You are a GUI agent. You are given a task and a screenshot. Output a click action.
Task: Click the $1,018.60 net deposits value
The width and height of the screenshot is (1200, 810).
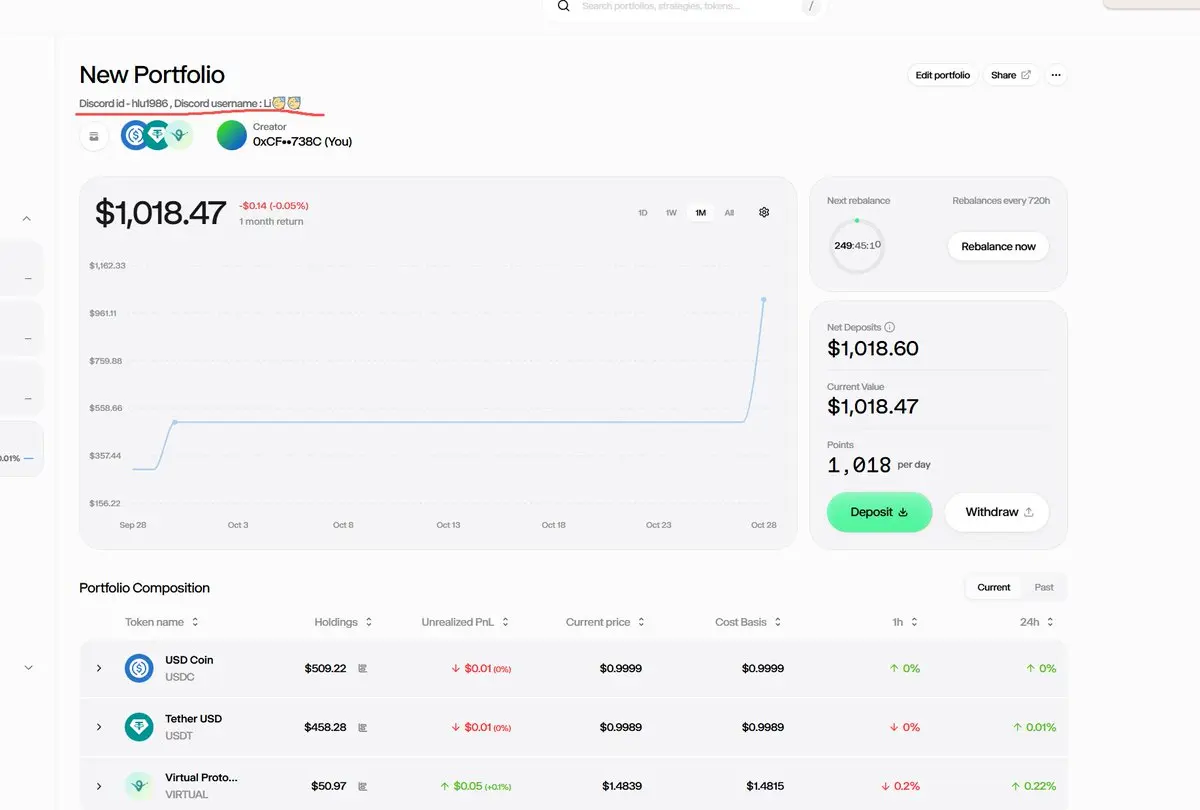(x=873, y=348)
